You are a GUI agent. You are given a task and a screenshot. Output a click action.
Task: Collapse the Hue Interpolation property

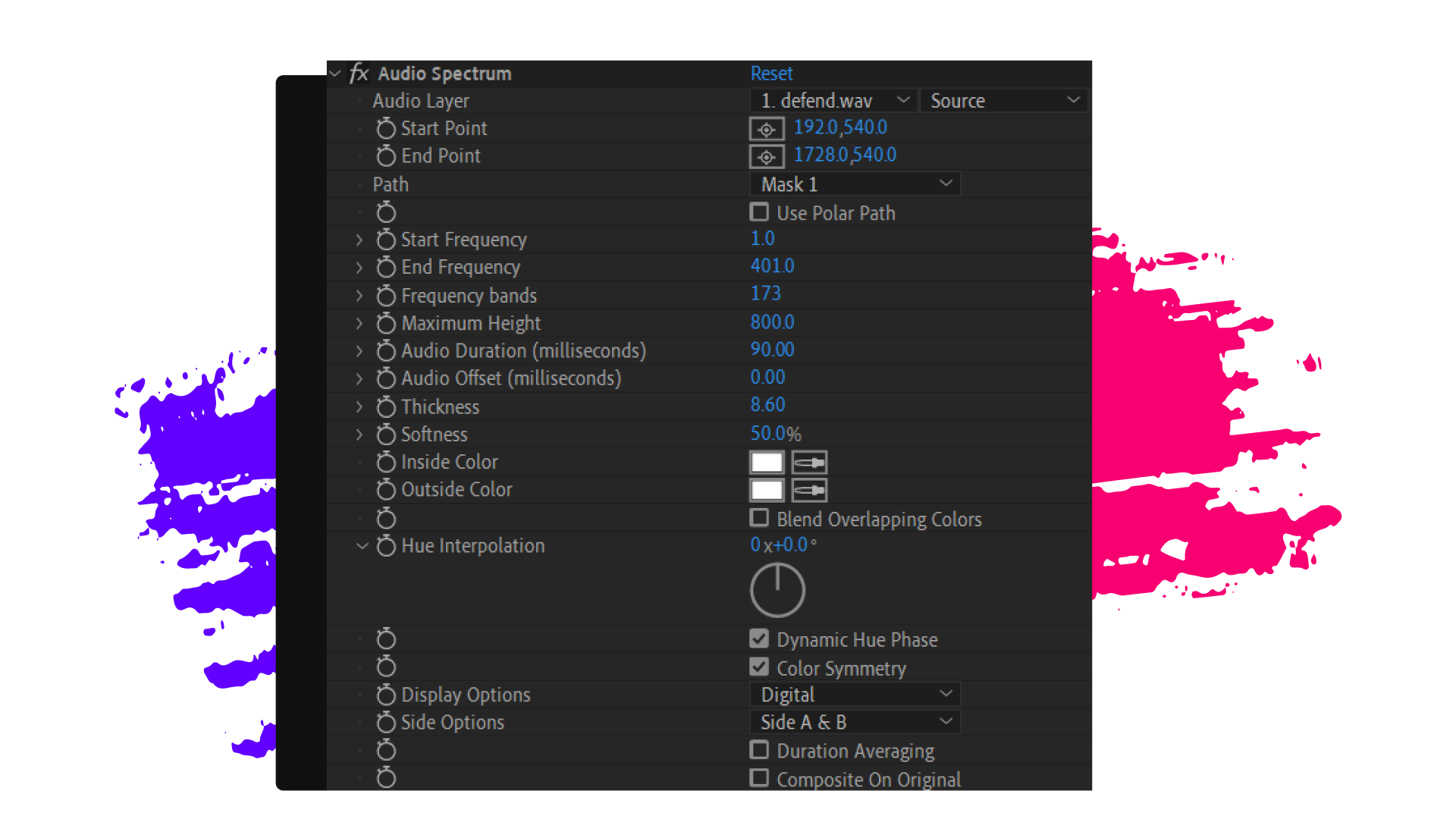[362, 546]
